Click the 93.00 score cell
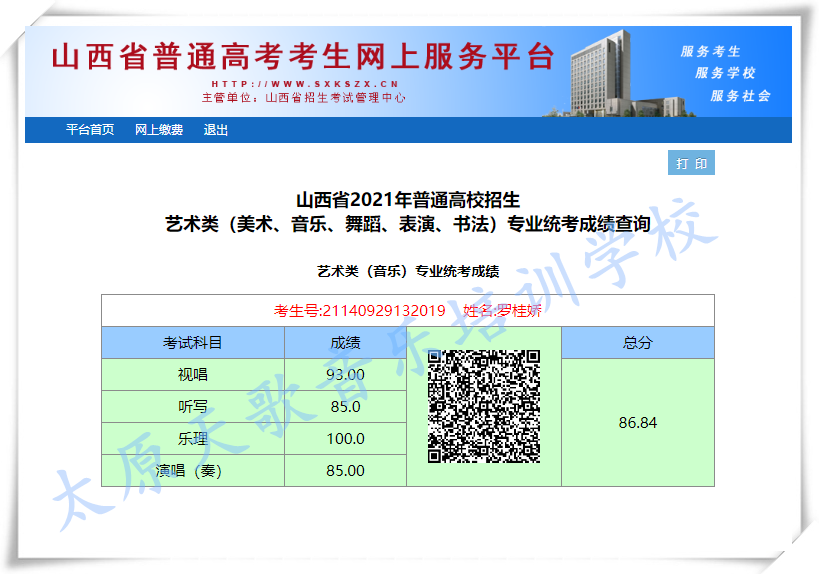Screen dimensions: 819x574 tap(345, 374)
